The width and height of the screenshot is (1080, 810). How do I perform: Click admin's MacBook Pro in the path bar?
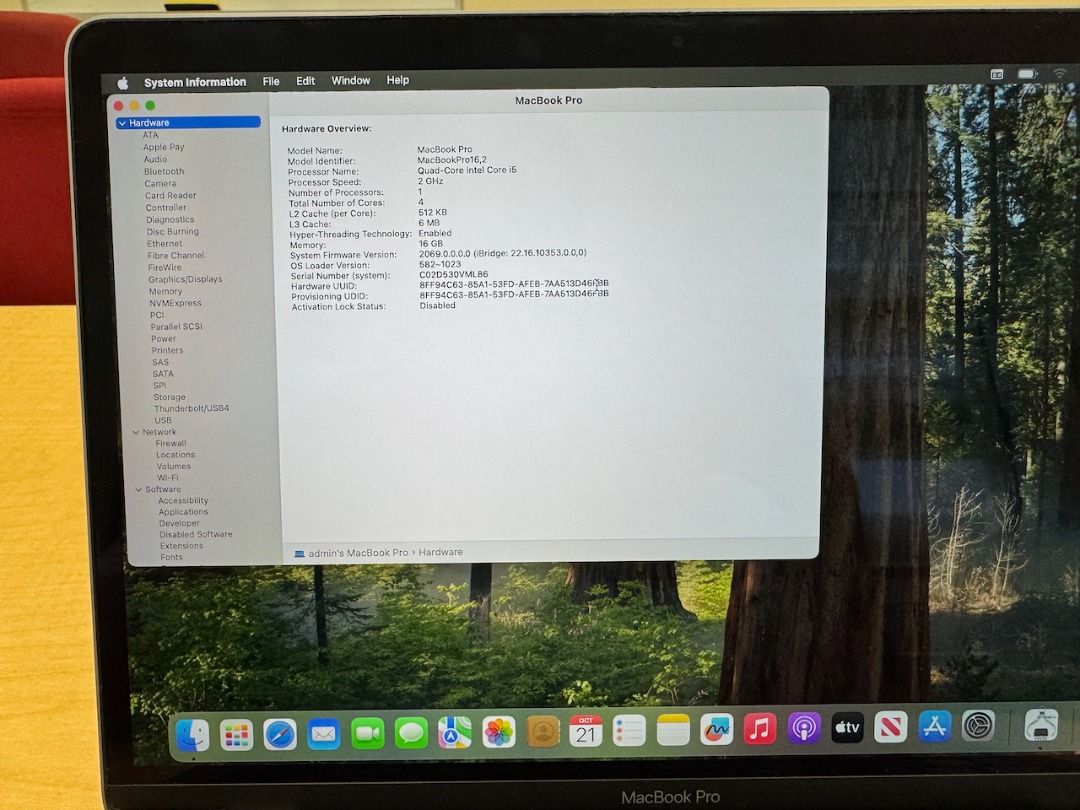tap(357, 552)
